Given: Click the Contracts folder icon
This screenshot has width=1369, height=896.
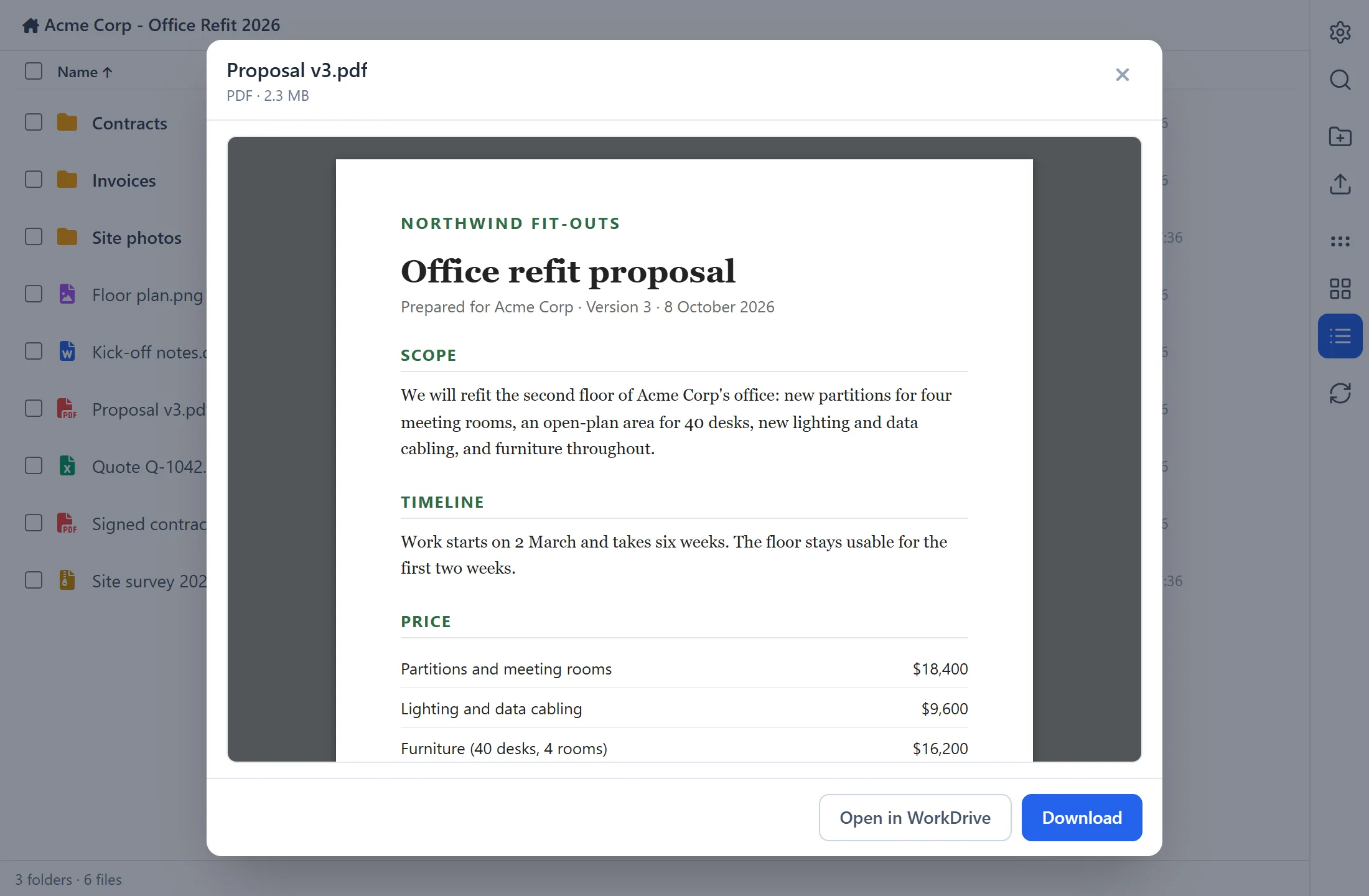Looking at the screenshot, I should [x=67, y=123].
